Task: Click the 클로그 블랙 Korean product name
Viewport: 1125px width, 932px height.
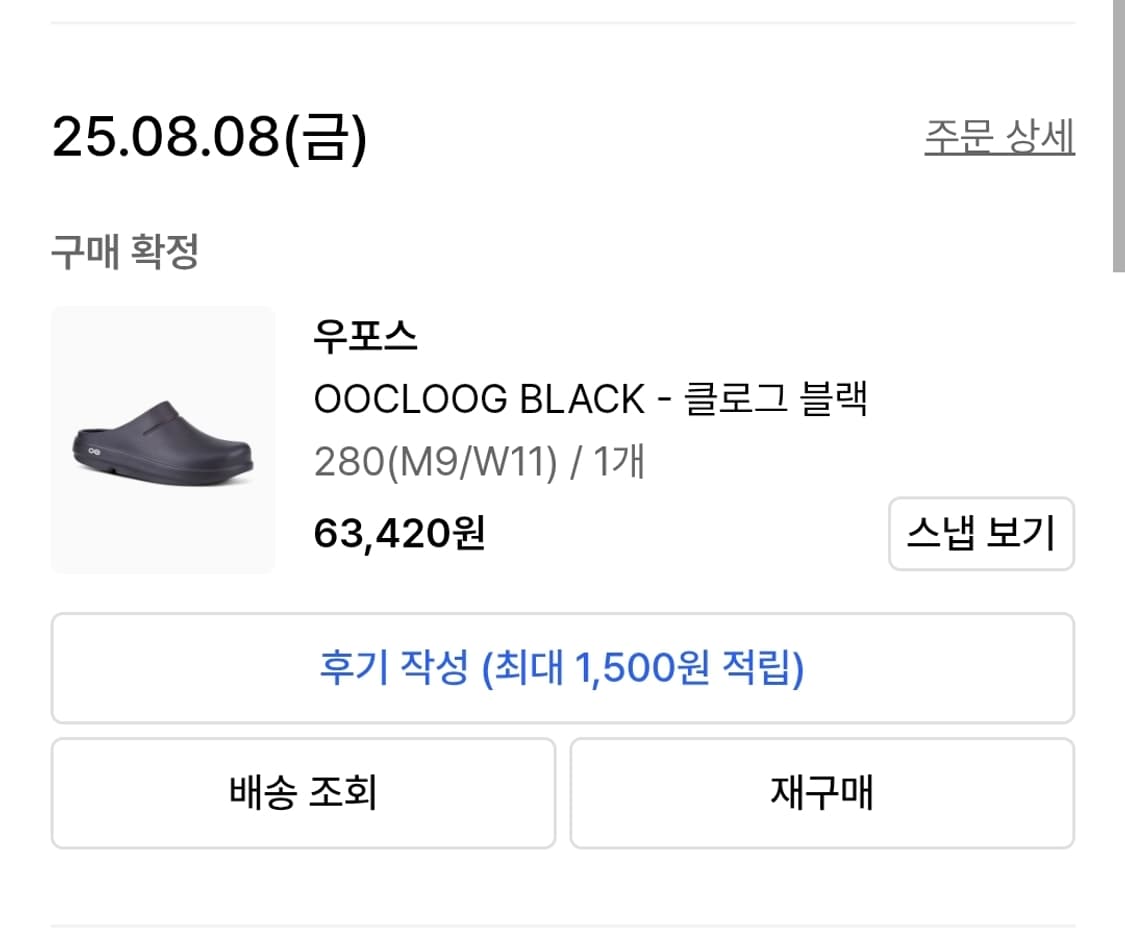Action: point(775,399)
